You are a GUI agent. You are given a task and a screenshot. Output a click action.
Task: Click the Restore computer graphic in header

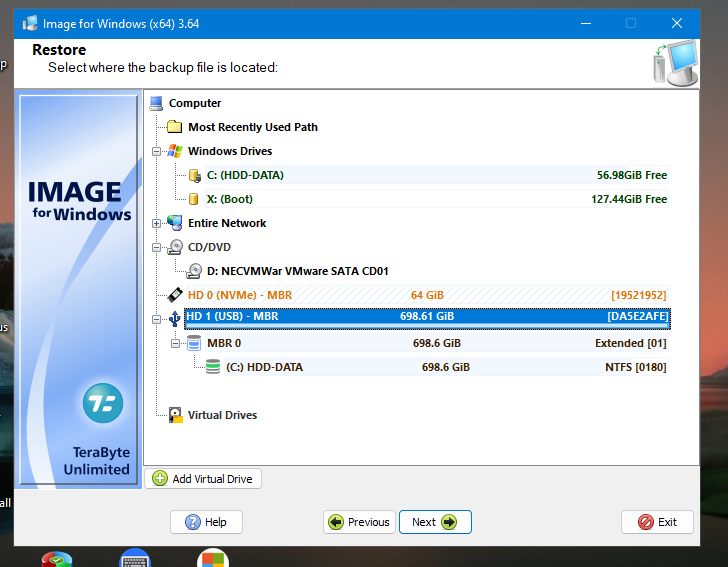[x=676, y=63]
